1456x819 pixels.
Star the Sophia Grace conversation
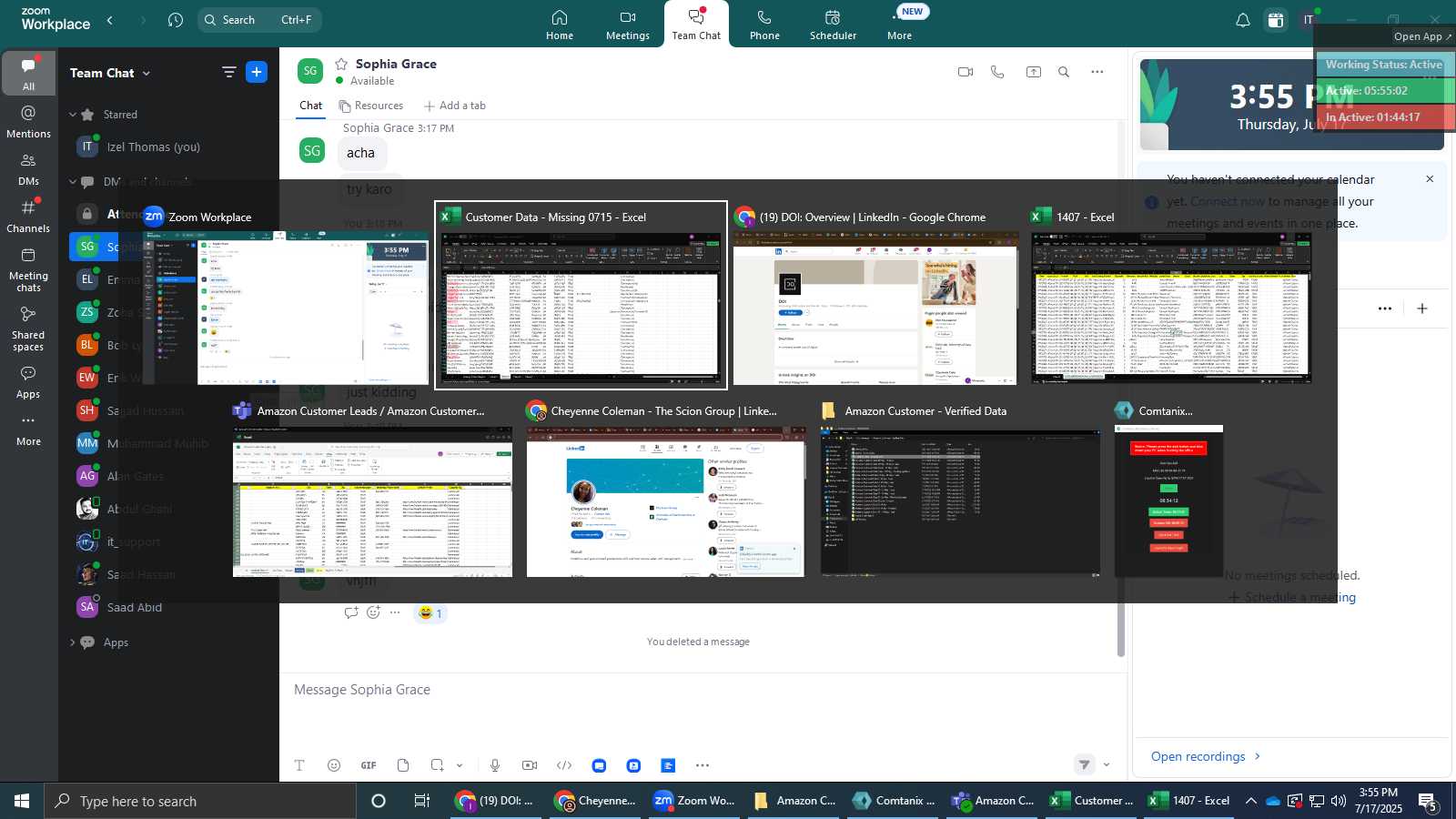(x=341, y=64)
